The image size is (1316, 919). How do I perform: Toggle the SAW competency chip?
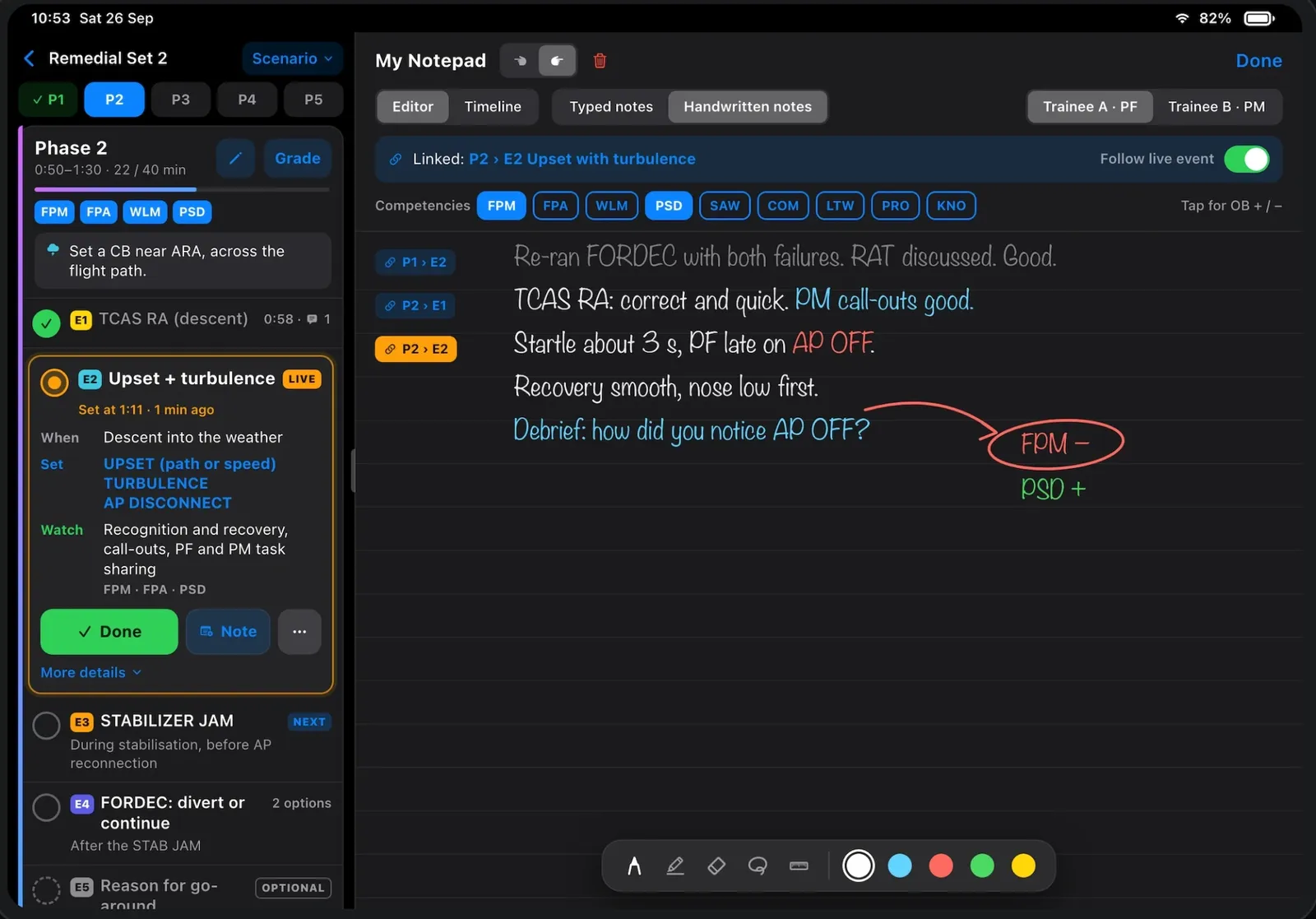[x=725, y=206]
